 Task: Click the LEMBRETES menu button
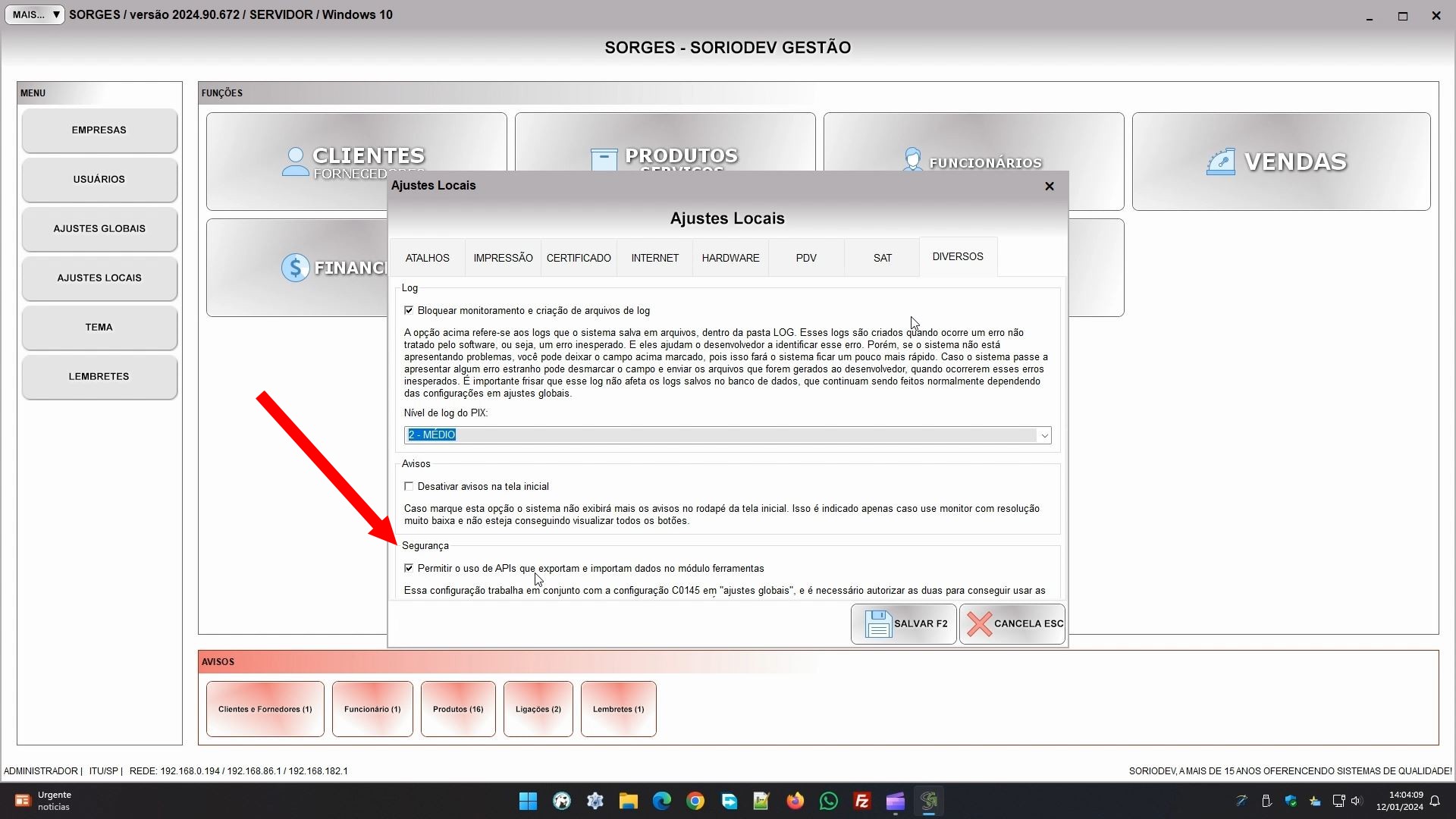(x=99, y=376)
